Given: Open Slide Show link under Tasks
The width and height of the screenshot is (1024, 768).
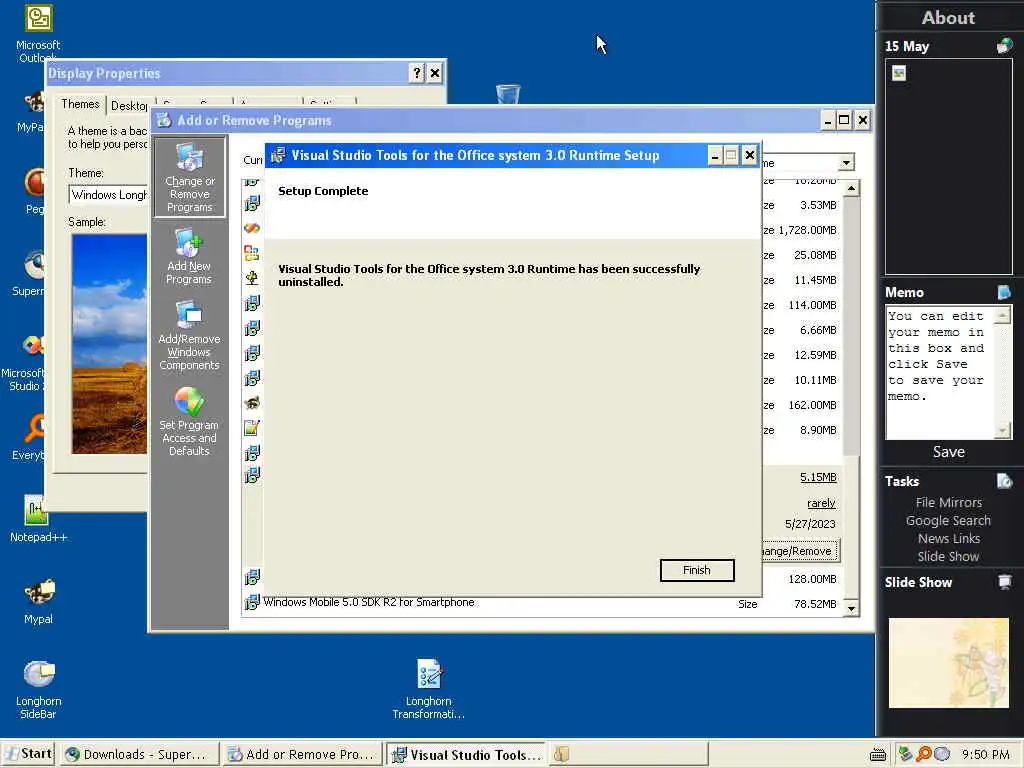Looking at the screenshot, I should (948, 556).
